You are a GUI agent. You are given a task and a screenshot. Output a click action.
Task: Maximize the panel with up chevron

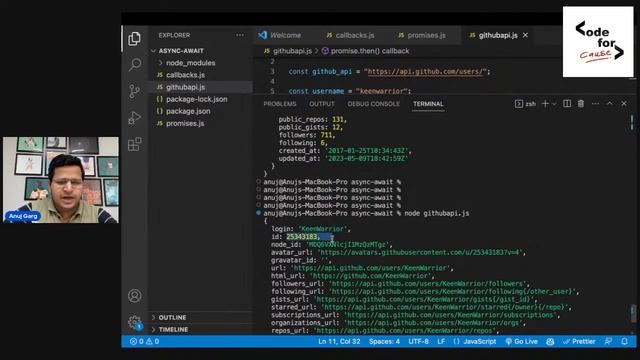click(x=609, y=104)
